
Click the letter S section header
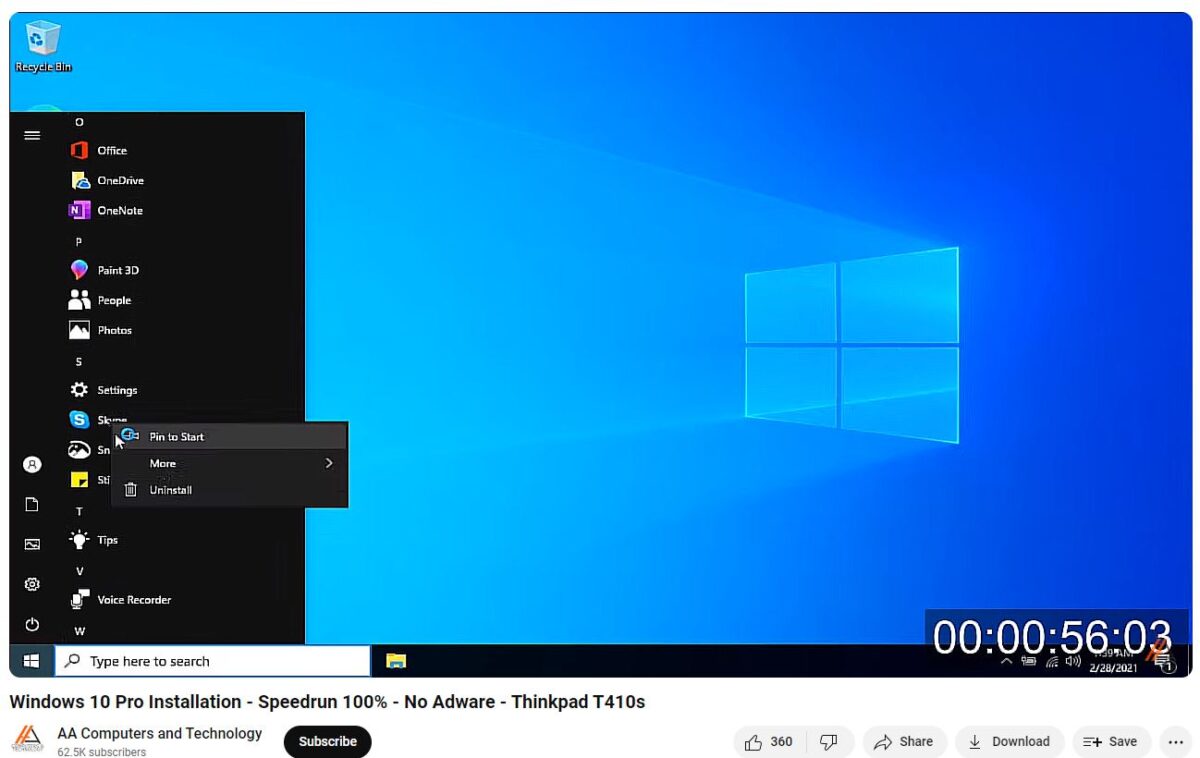(79, 362)
